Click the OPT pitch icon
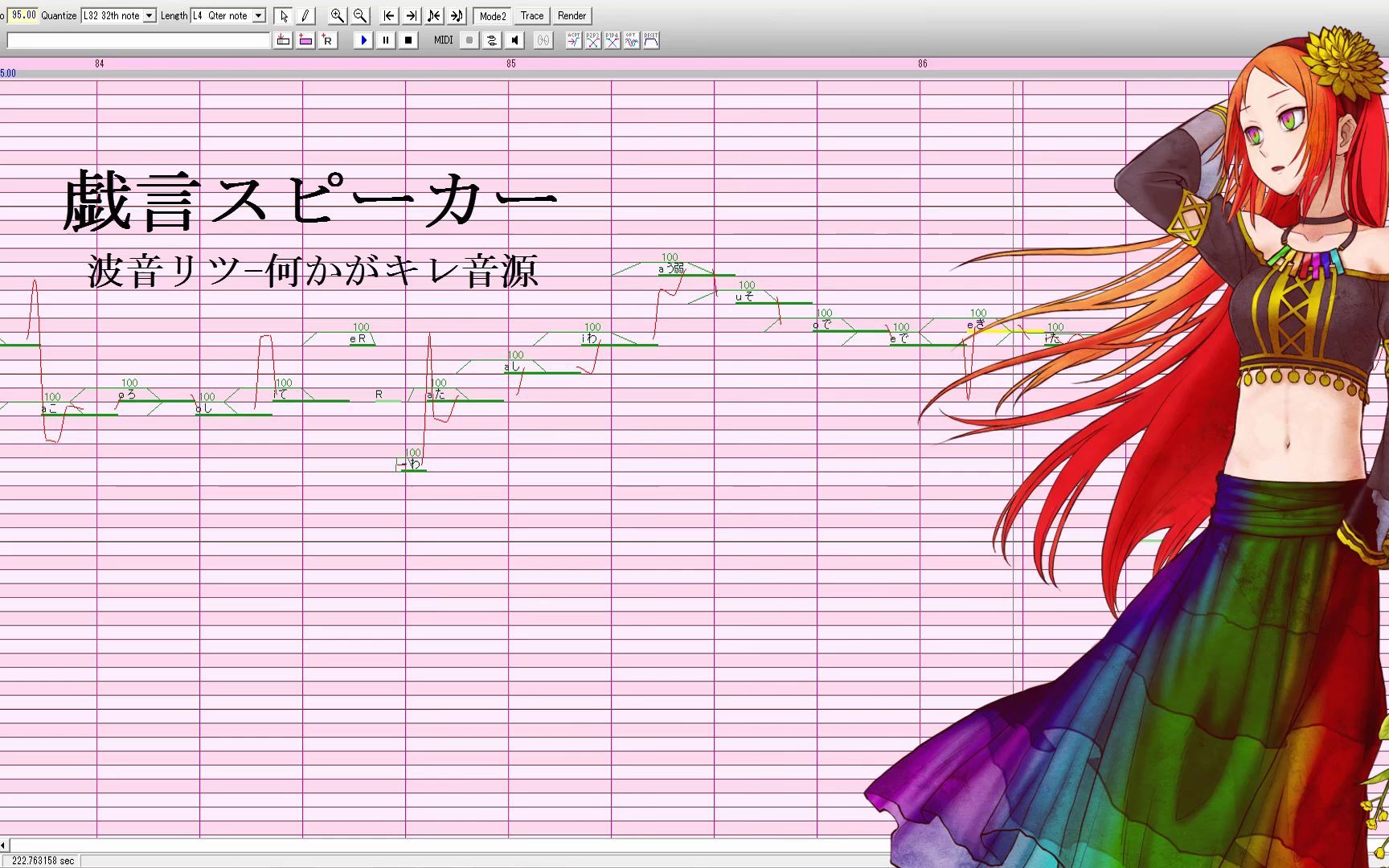The height and width of the screenshot is (868, 1389). [632, 40]
